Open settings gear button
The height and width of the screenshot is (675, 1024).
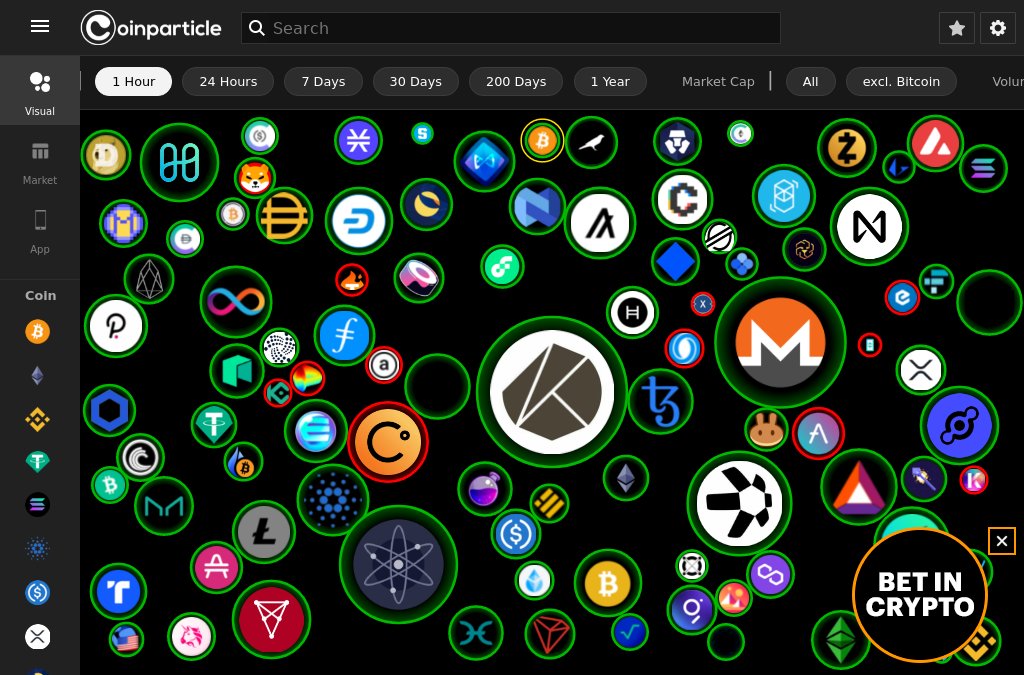(997, 28)
